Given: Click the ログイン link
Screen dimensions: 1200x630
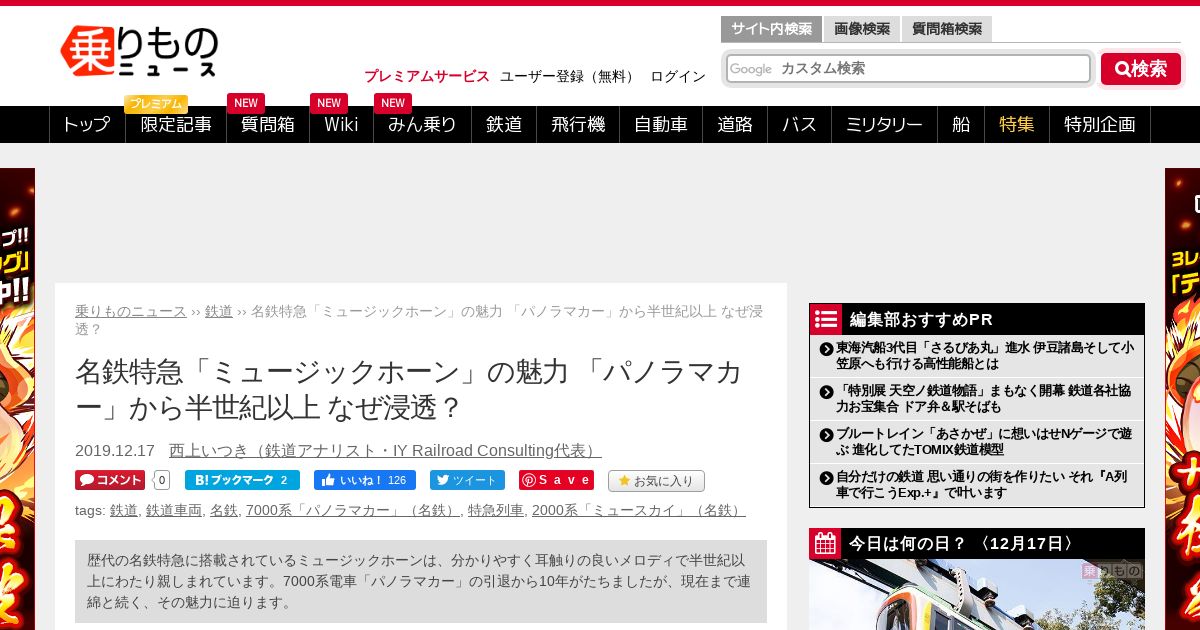Looking at the screenshot, I should 678,76.
